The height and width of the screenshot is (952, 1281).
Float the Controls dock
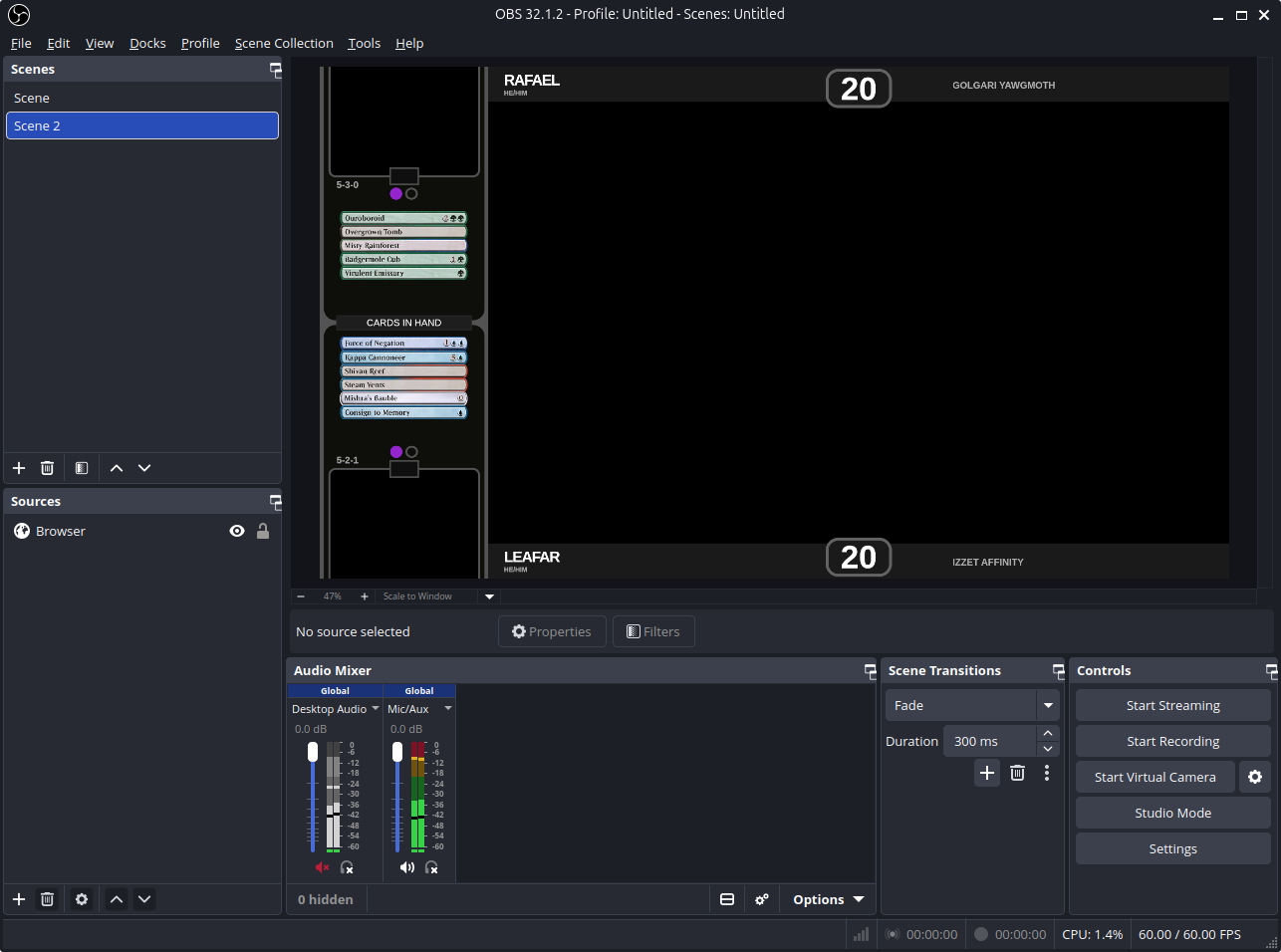point(1271,671)
